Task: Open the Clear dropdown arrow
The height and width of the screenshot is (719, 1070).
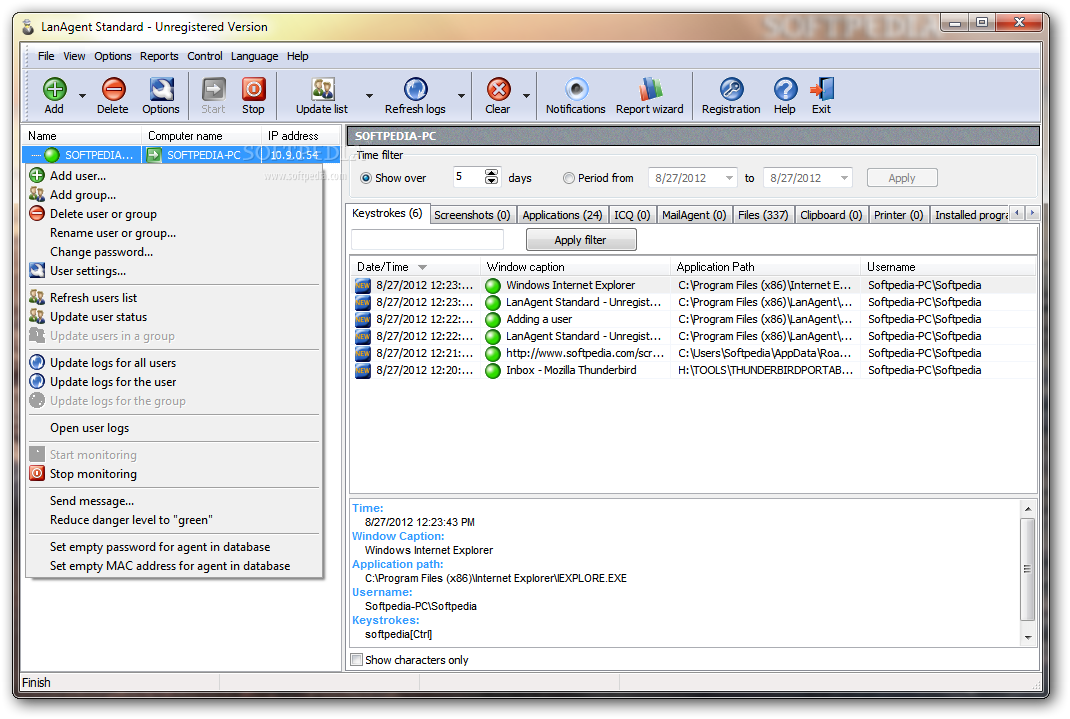Action: pyautogui.click(x=526, y=96)
